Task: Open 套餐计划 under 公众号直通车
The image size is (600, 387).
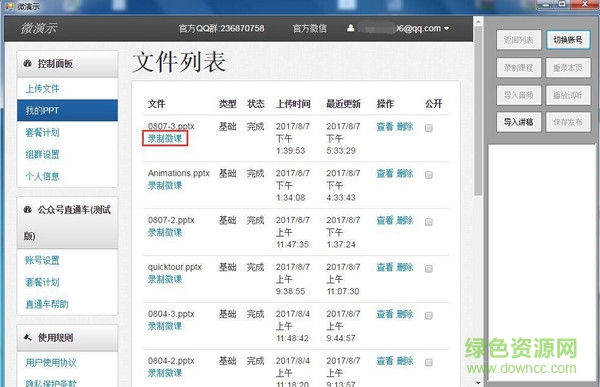Action: (x=42, y=282)
